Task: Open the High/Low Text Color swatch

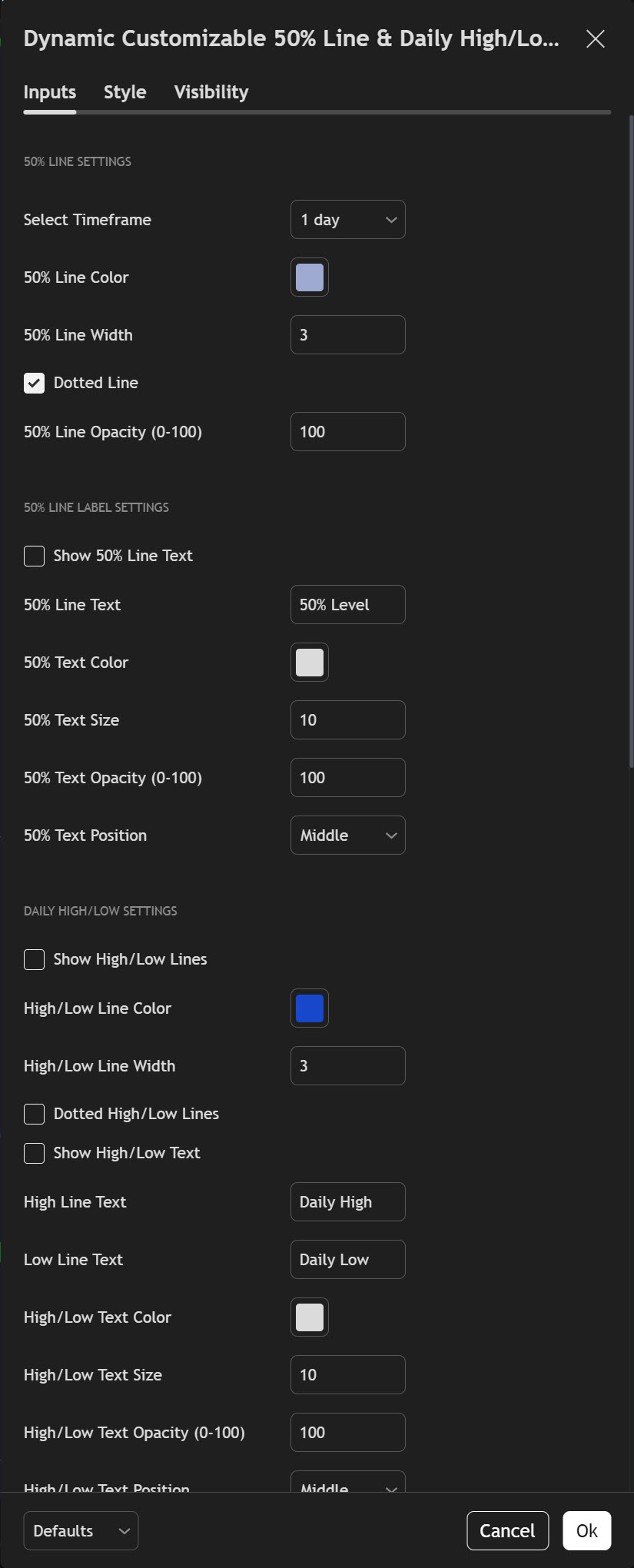Action: (310, 1317)
